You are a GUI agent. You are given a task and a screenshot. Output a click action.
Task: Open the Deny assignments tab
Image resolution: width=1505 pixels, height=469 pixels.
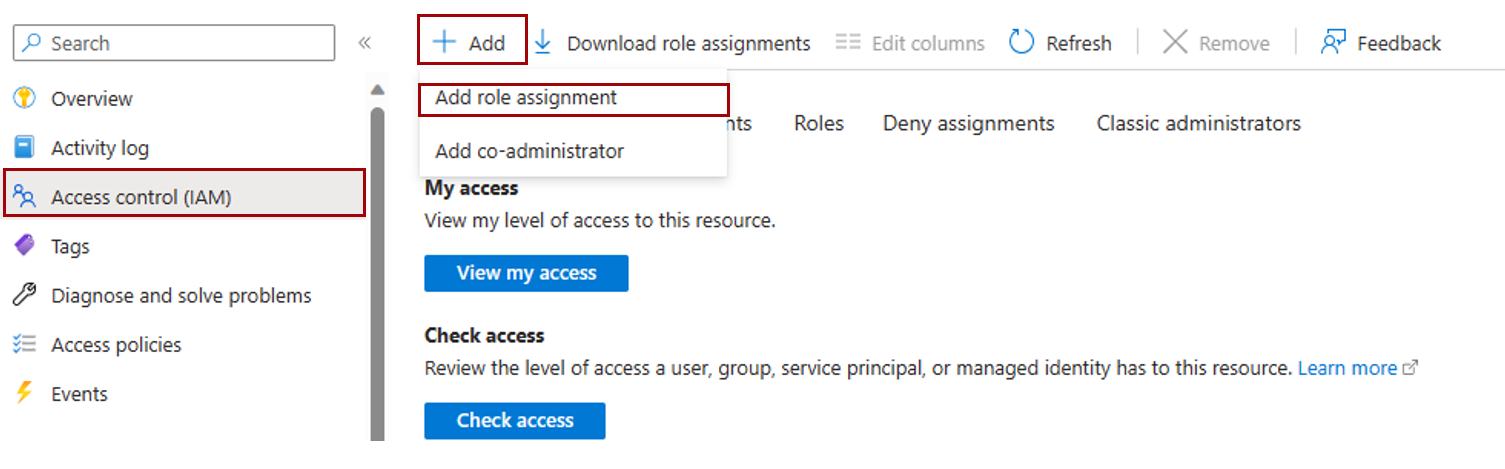coord(968,123)
